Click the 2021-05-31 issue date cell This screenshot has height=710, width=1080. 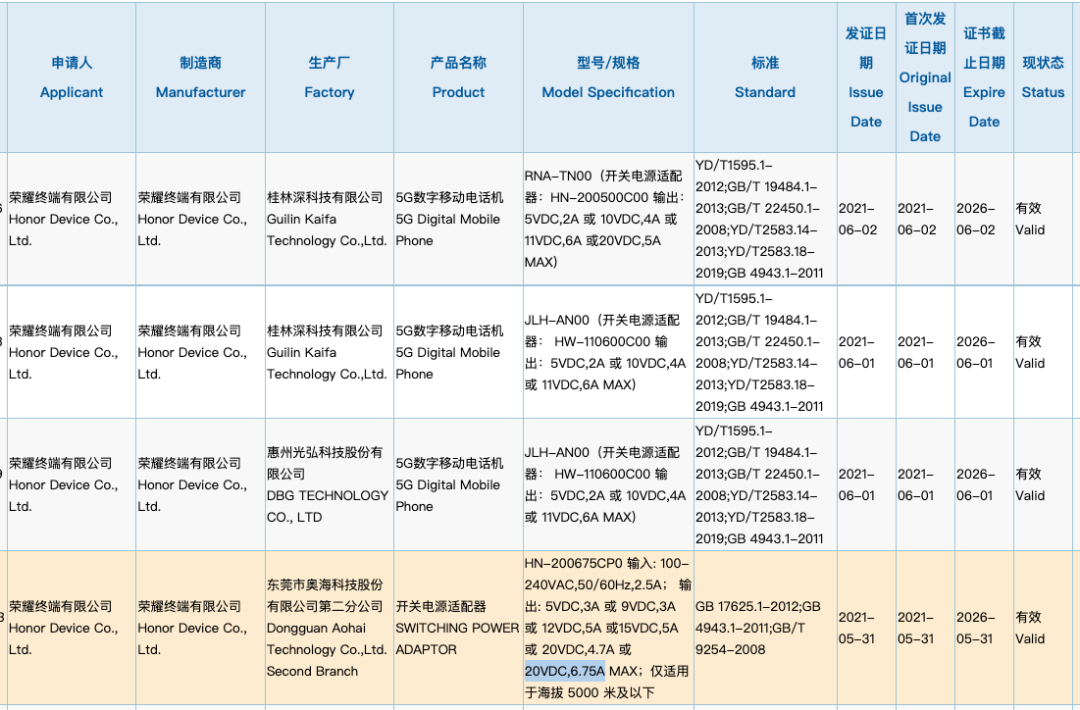click(x=866, y=628)
